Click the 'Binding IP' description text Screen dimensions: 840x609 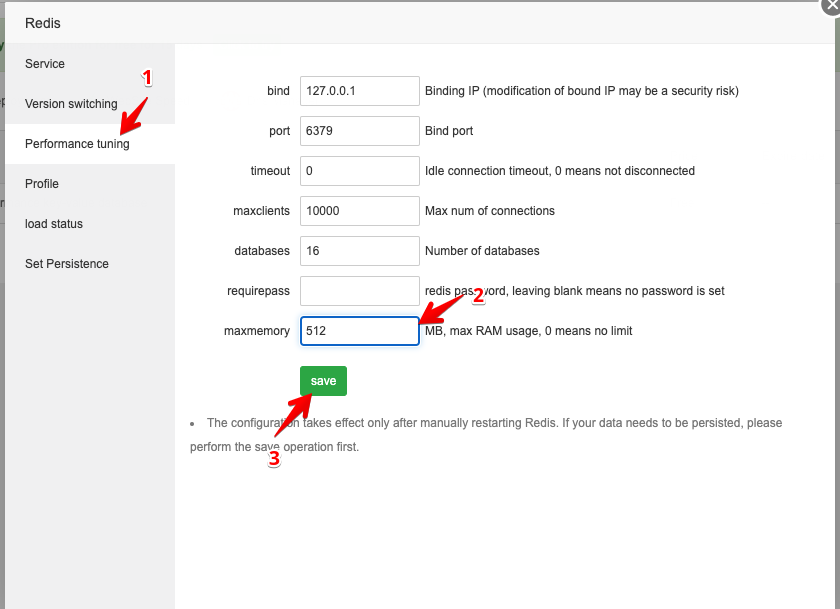(x=581, y=91)
